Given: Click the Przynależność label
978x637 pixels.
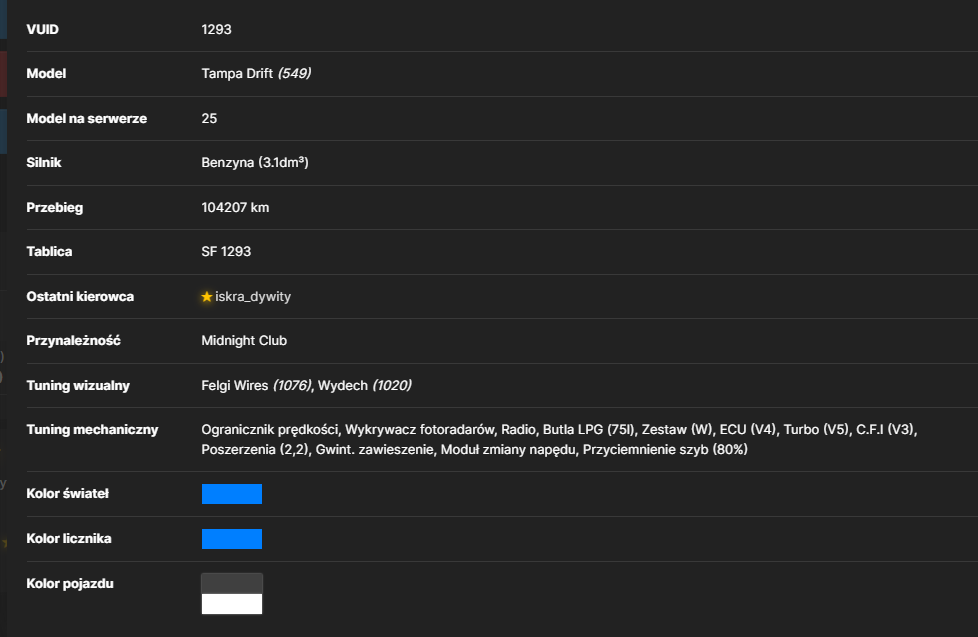Looking at the screenshot, I should (73, 341).
